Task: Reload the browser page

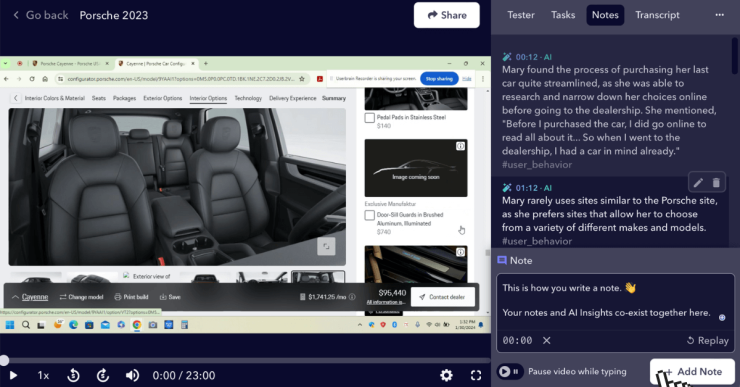Action: pyautogui.click(x=32, y=79)
